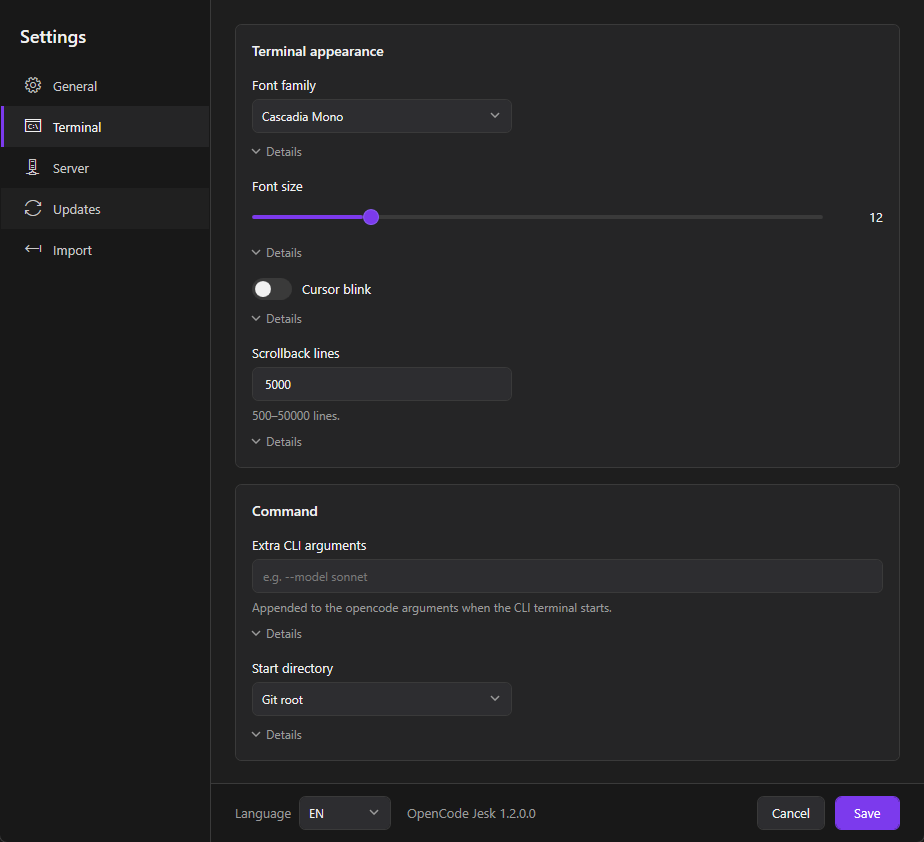924x842 pixels.
Task: Open the Language selector dropdown
Action: pyautogui.click(x=345, y=813)
